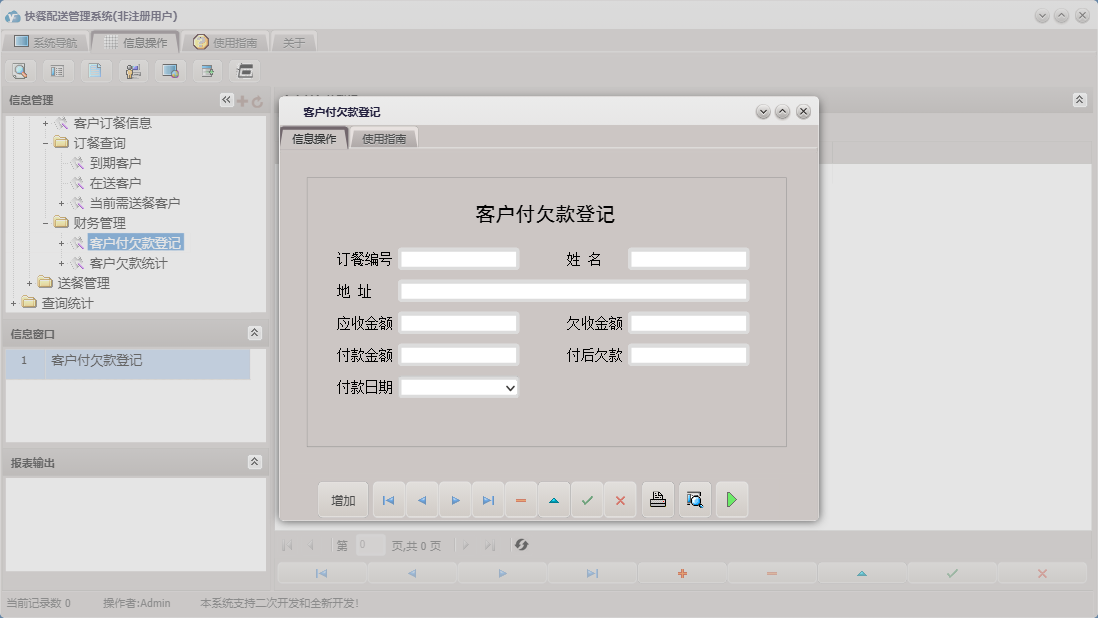The image size is (1098, 618).
Task: Click the 订餐编号 input field
Action: tap(458, 258)
